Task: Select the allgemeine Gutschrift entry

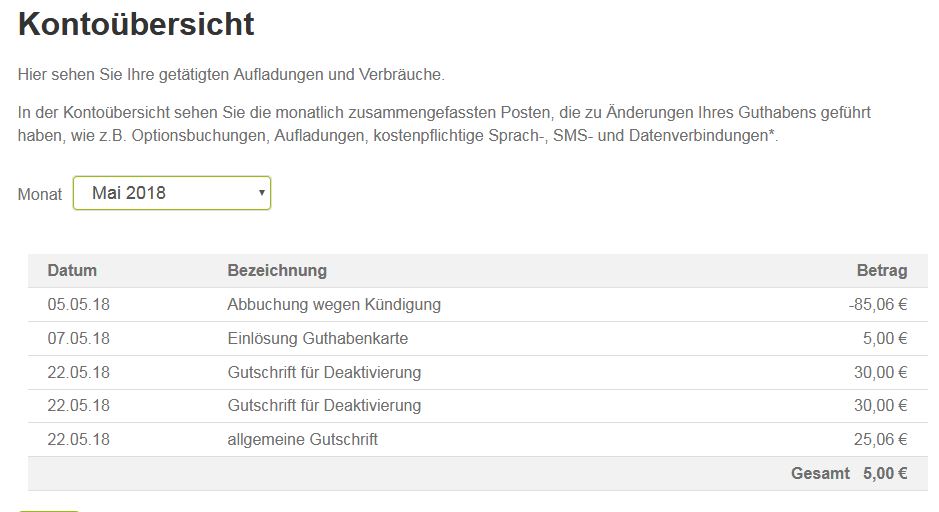Action: 302,439
